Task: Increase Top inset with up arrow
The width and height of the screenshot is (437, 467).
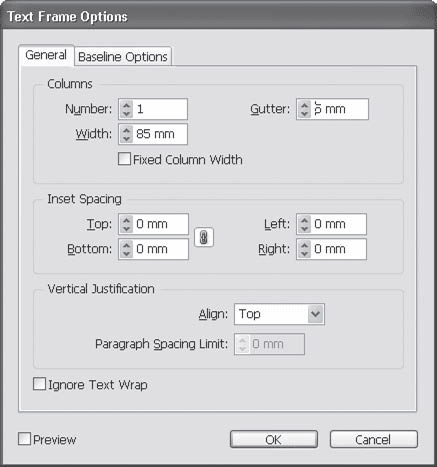Action: pos(126,220)
